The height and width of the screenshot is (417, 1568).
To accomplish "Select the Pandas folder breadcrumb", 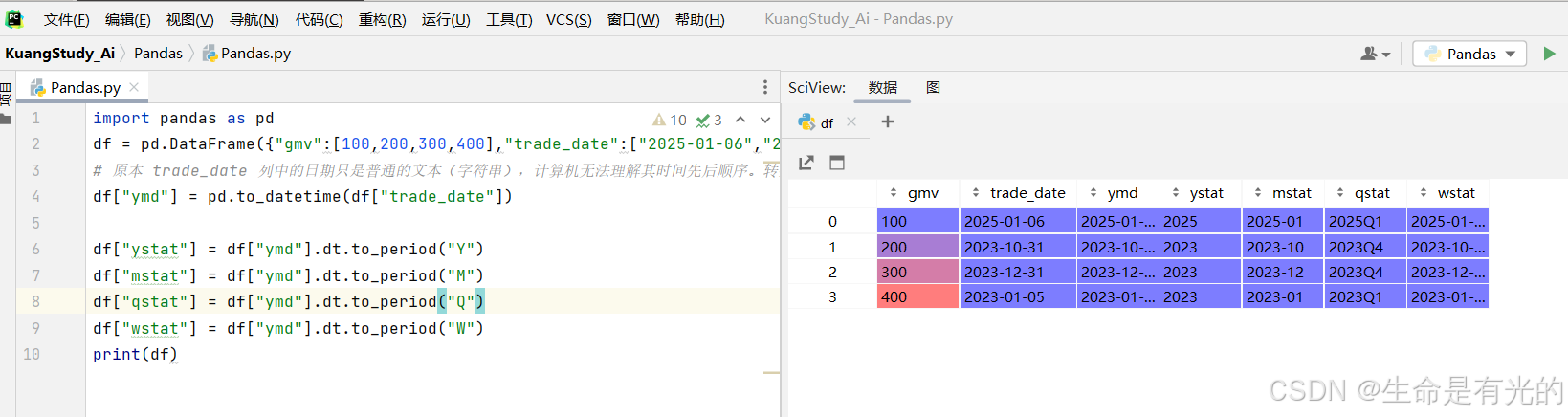I will coord(158,54).
